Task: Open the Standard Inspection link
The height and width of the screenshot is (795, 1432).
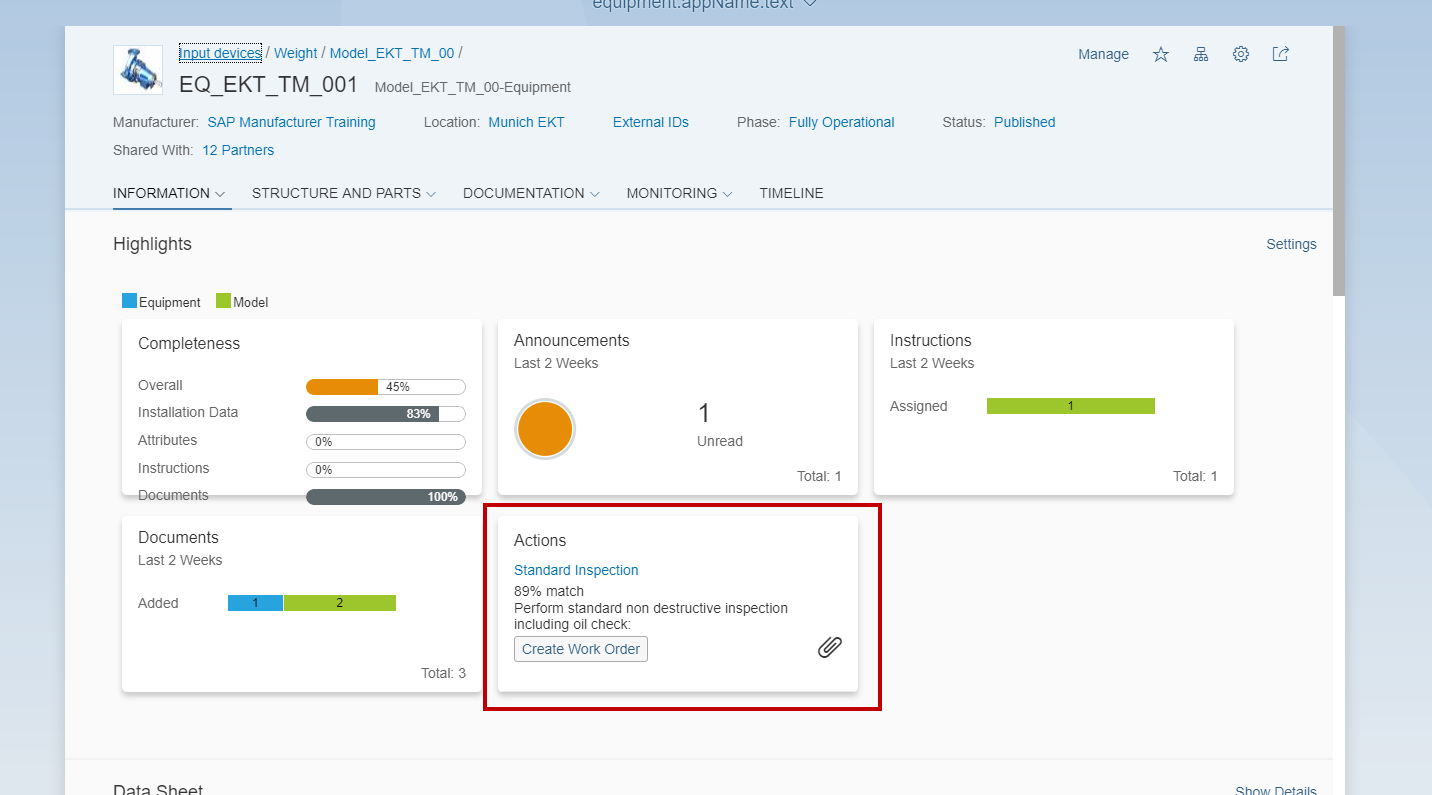Action: click(x=576, y=570)
